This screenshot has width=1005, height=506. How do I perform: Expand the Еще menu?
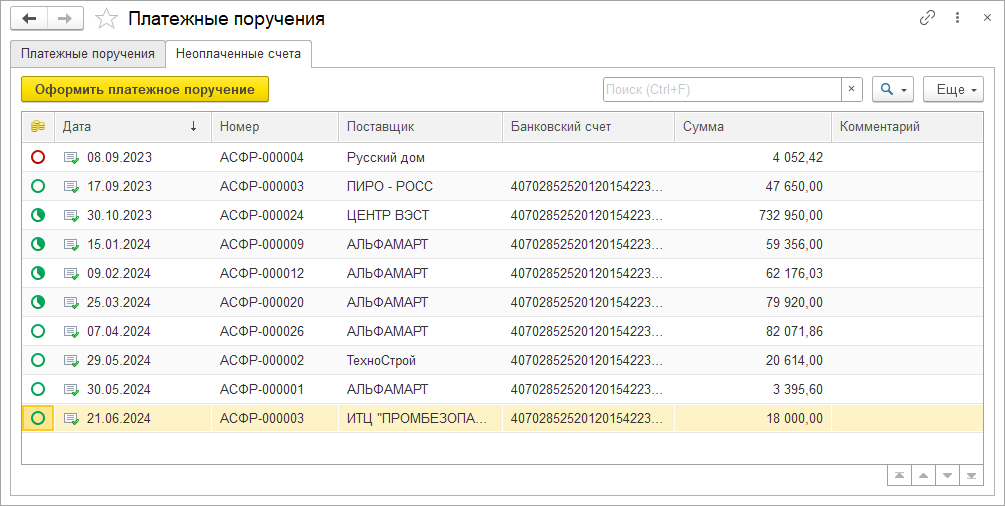(x=952, y=89)
